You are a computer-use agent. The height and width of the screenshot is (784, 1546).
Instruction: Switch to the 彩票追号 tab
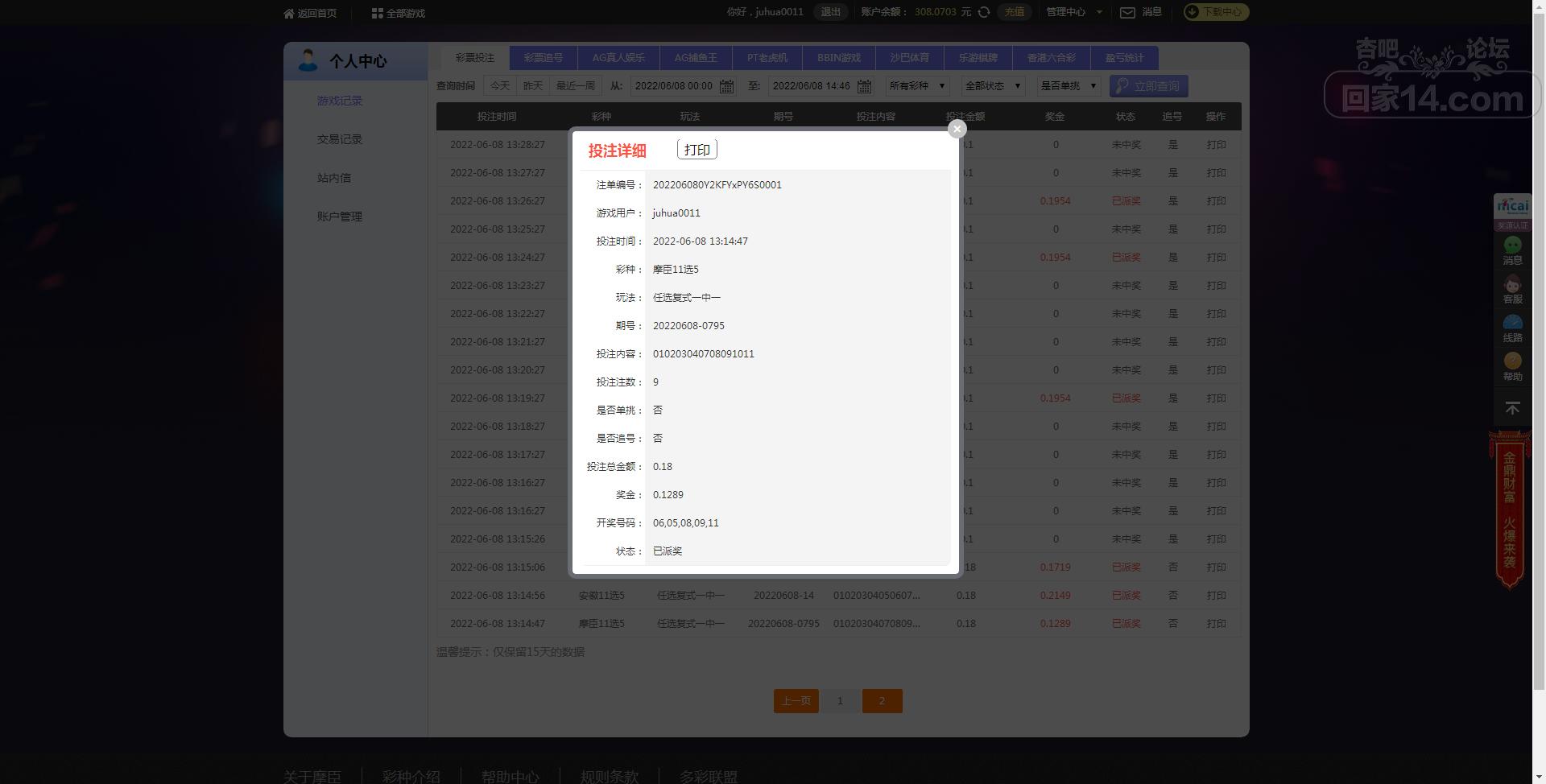(544, 58)
